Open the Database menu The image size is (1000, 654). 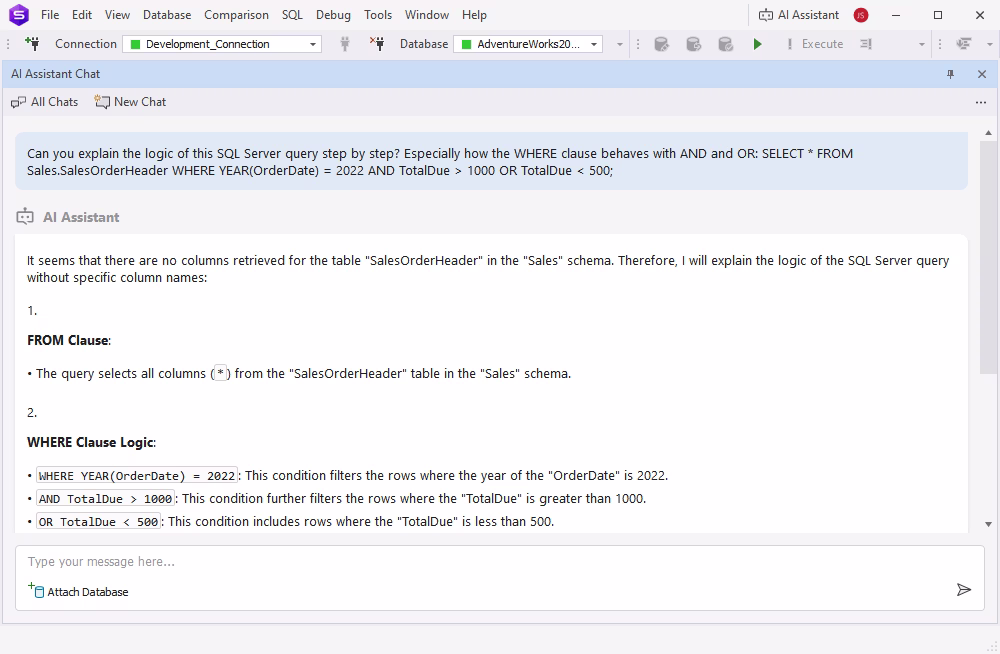pyautogui.click(x=167, y=15)
